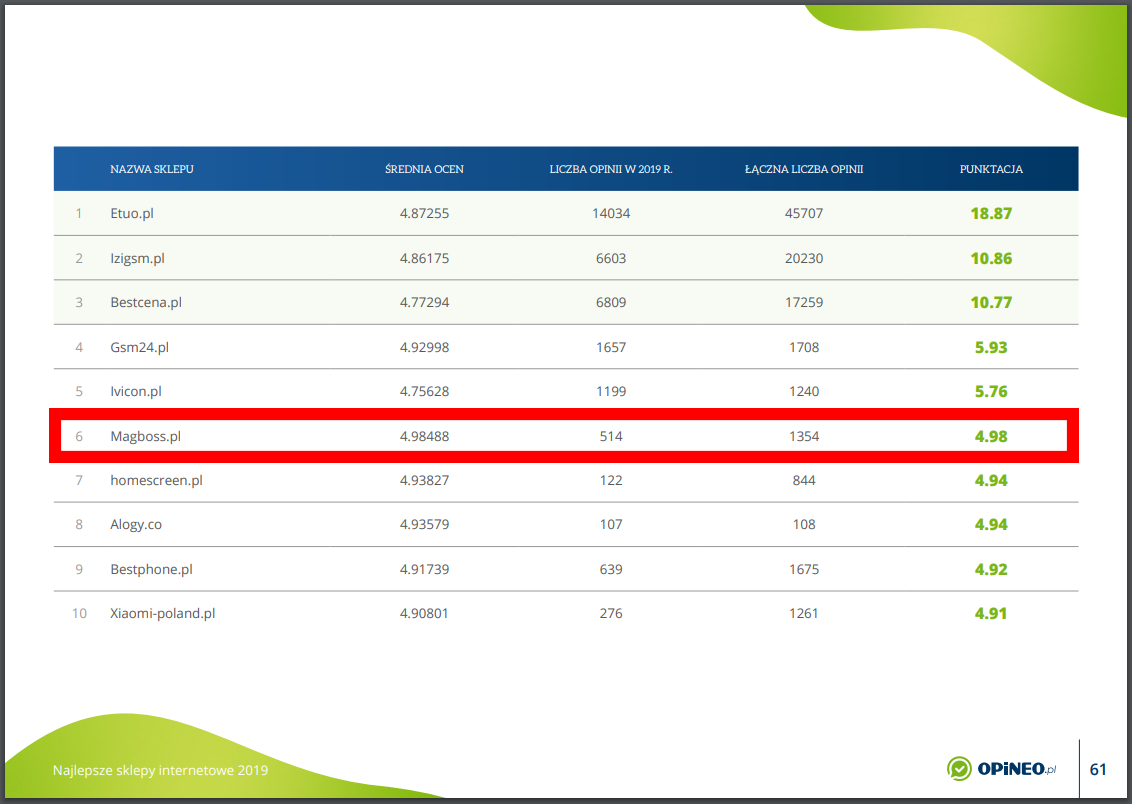Click the green score 10.86
Viewport: 1132px width, 804px height.
point(990,258)
